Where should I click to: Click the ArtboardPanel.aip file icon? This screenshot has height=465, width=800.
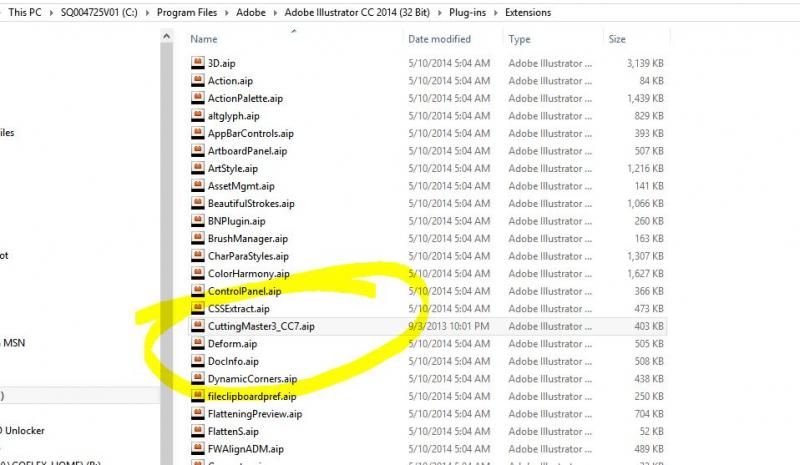coord(197,150)
